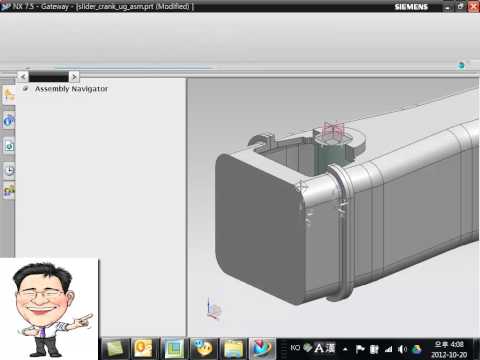The width and height of the screenshot is (480, 360).
Task: Click the left arrow above Assembly Navigator
Action: pos(23,77)
